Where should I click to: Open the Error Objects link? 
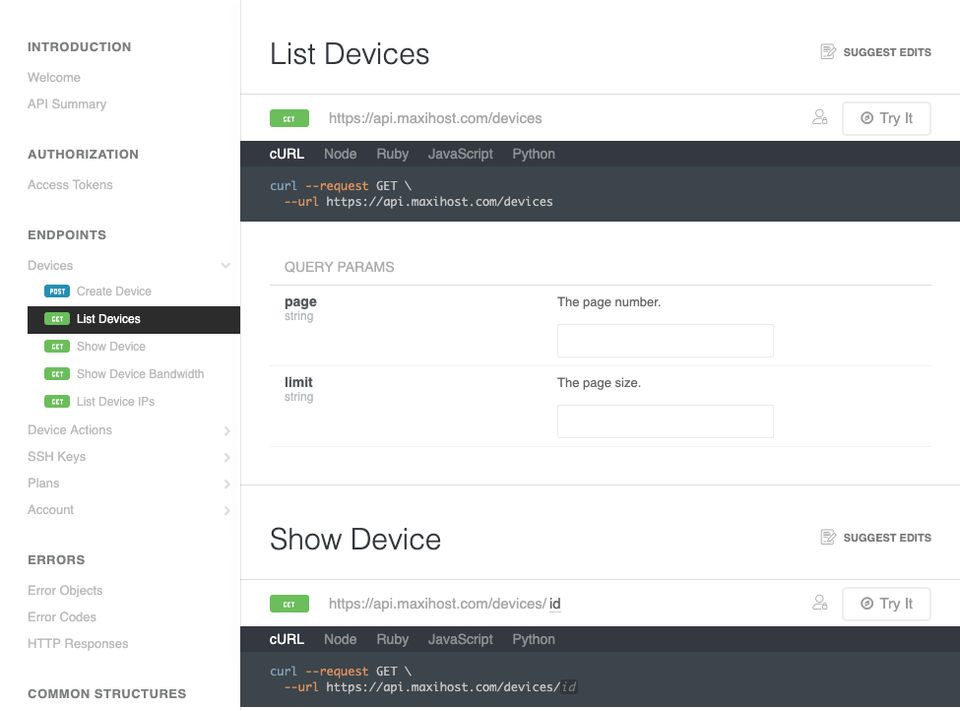[x=65, y=591]
